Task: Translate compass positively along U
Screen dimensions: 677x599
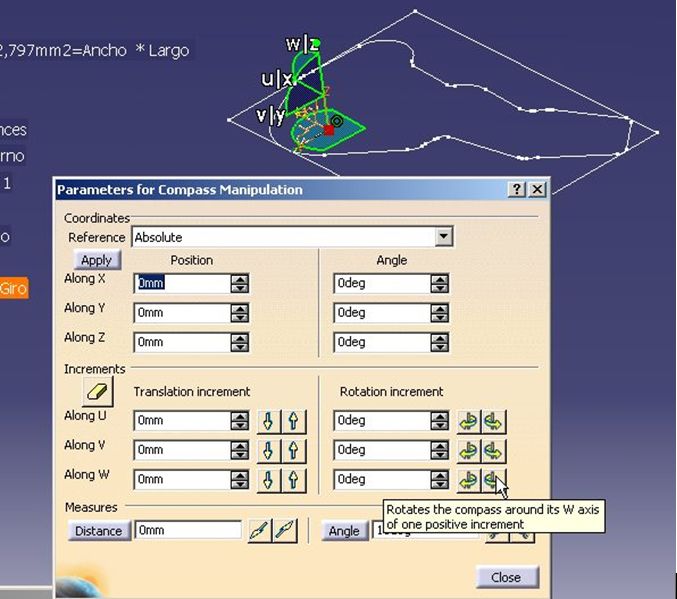Action: [x=295, y=421]
